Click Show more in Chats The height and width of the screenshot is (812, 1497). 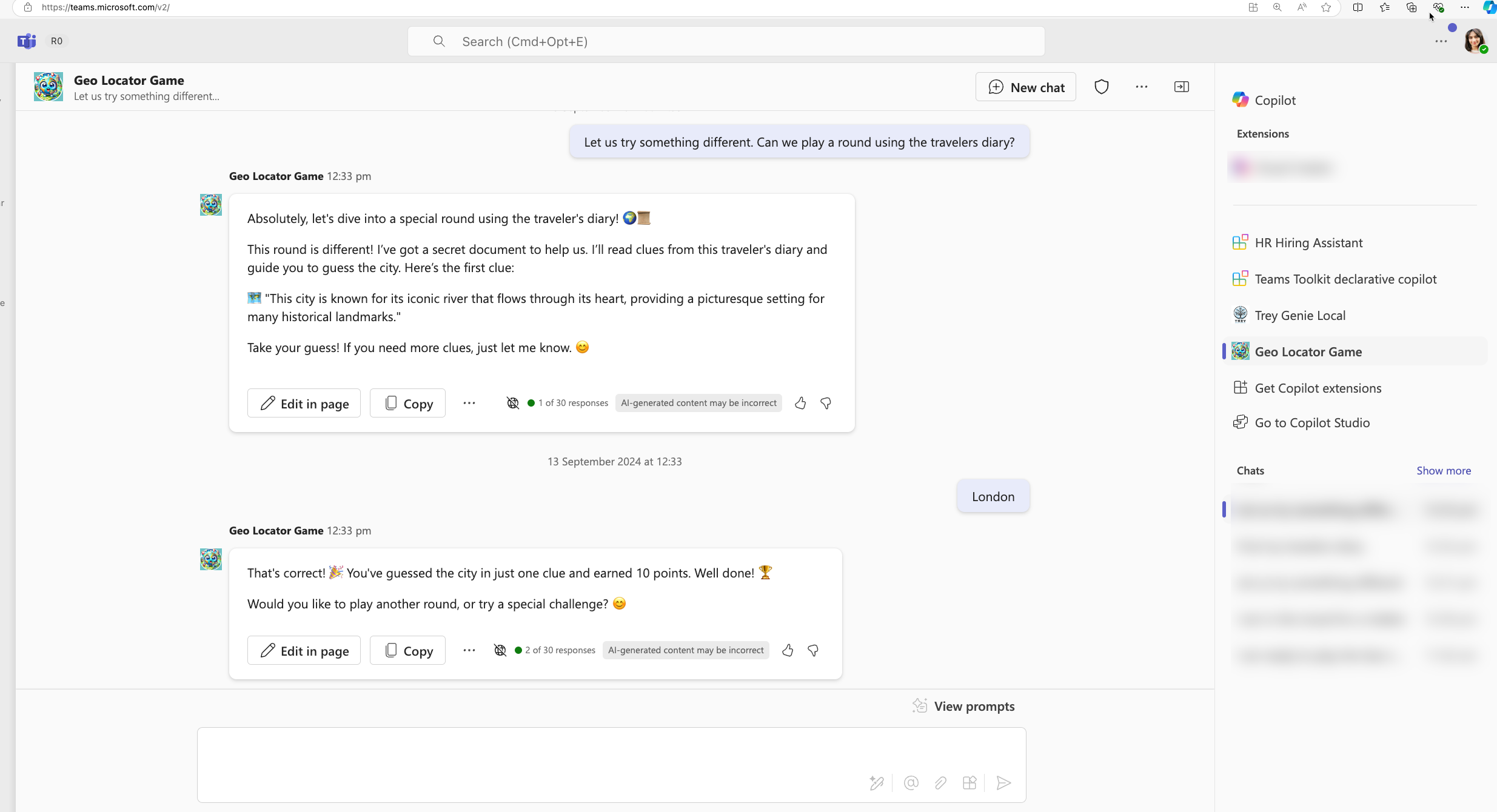[1444, 471]
